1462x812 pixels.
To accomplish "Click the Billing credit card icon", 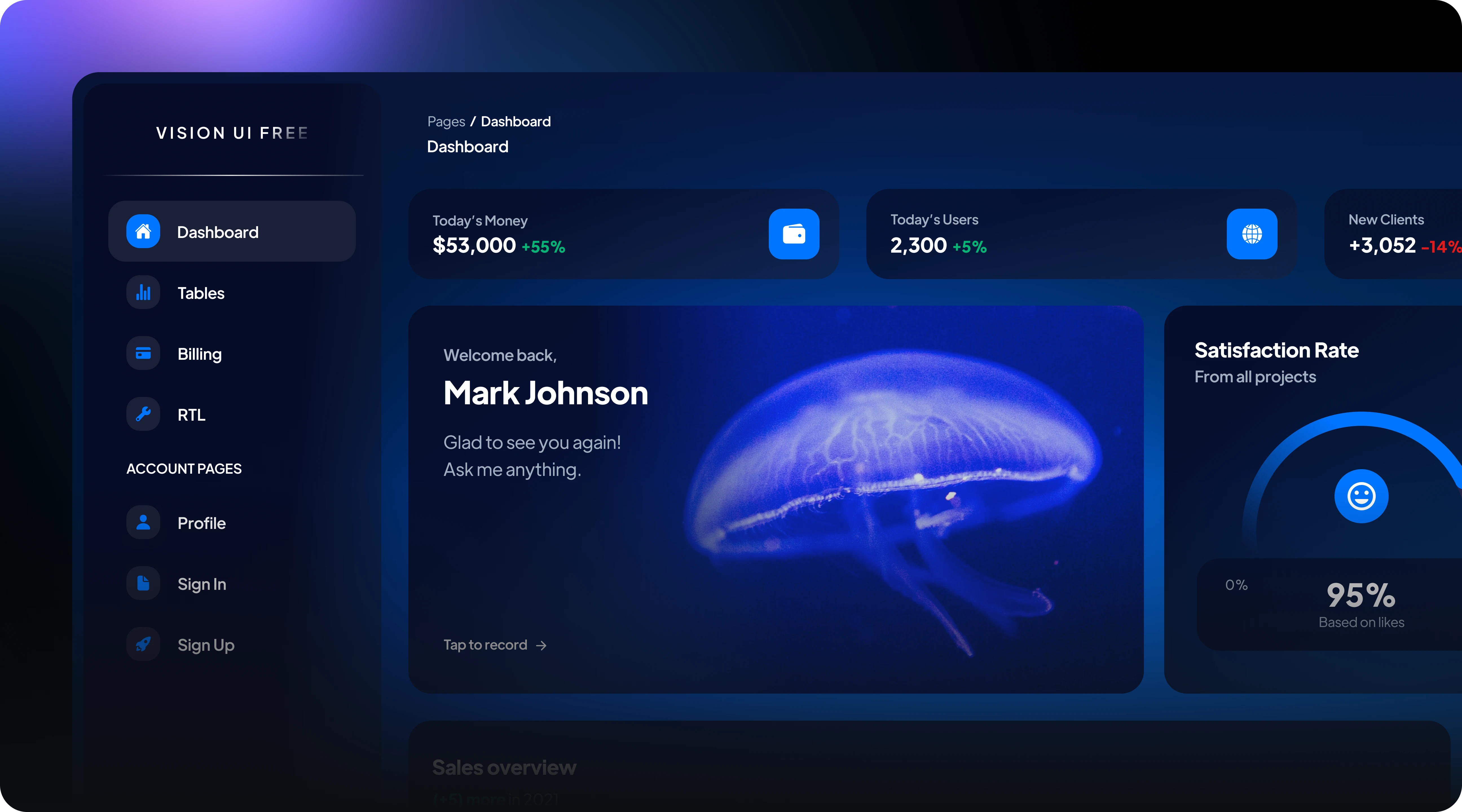I will click(143, 354).
